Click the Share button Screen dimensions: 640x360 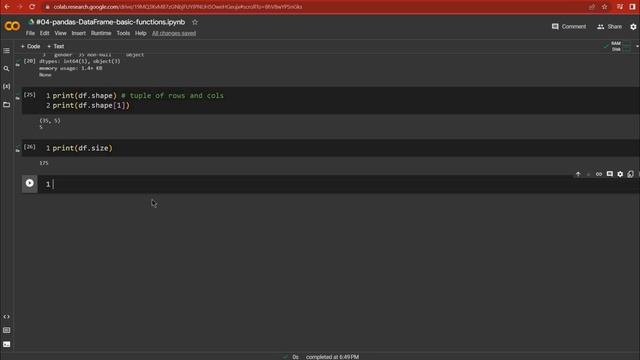pos(609,27)
